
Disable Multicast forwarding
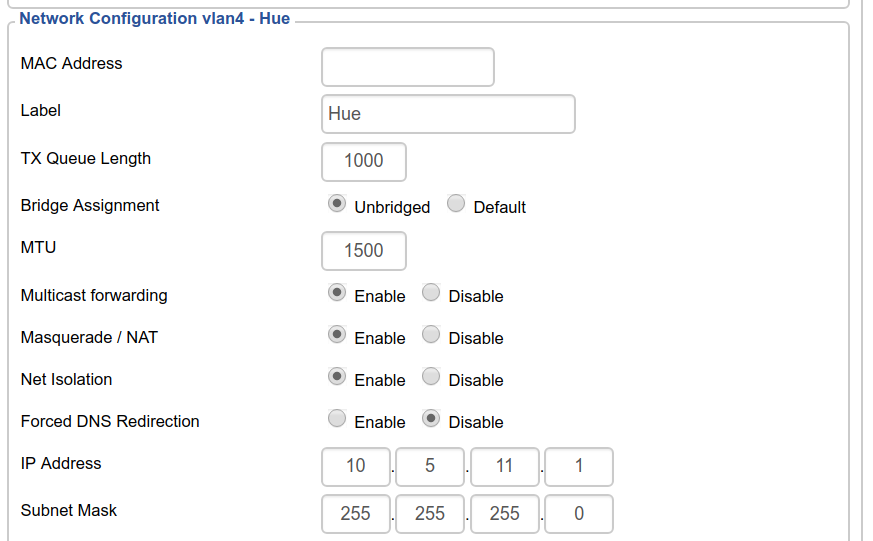(431, 293)
